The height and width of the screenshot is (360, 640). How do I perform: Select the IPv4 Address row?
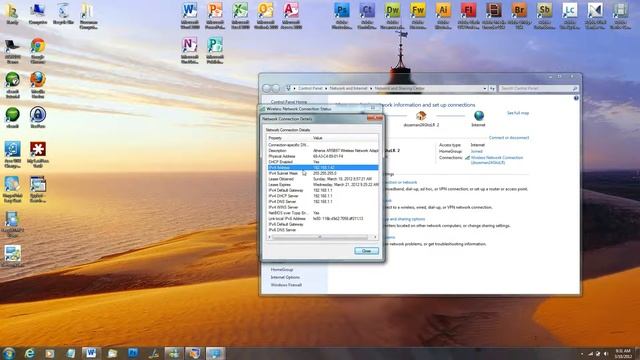[322, 168]
